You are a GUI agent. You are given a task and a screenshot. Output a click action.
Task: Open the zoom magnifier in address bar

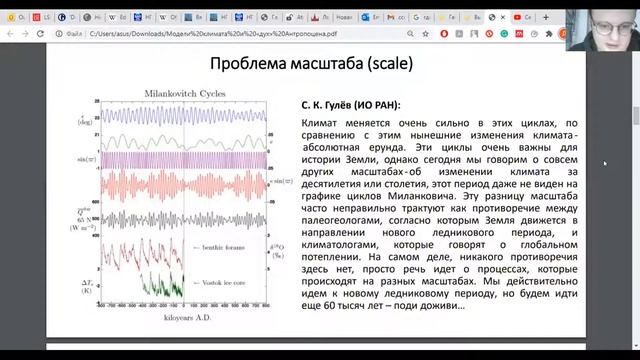(410, 34)
